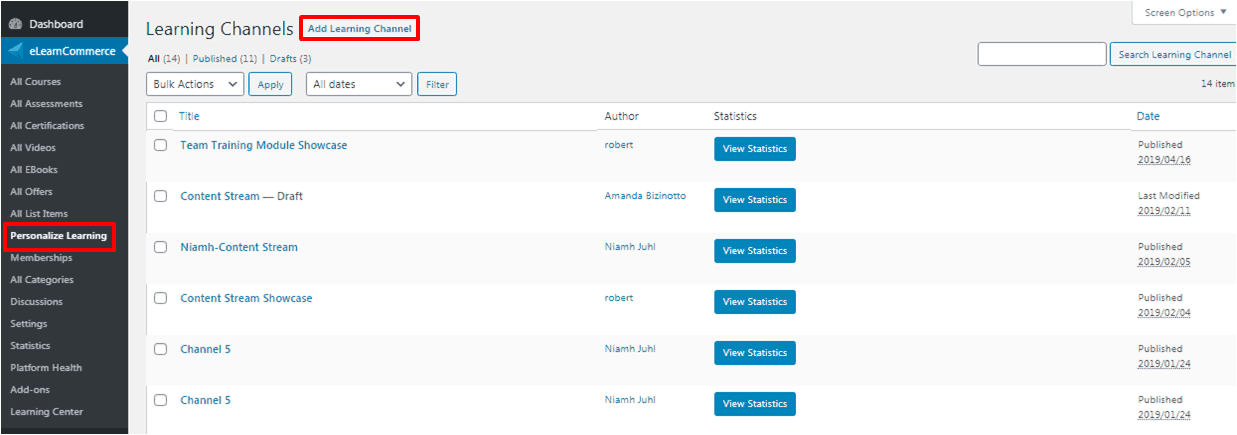The image size is (1237, 435).
Task: Check the Team Training Module Showcase row
Action: coord(160,145)
